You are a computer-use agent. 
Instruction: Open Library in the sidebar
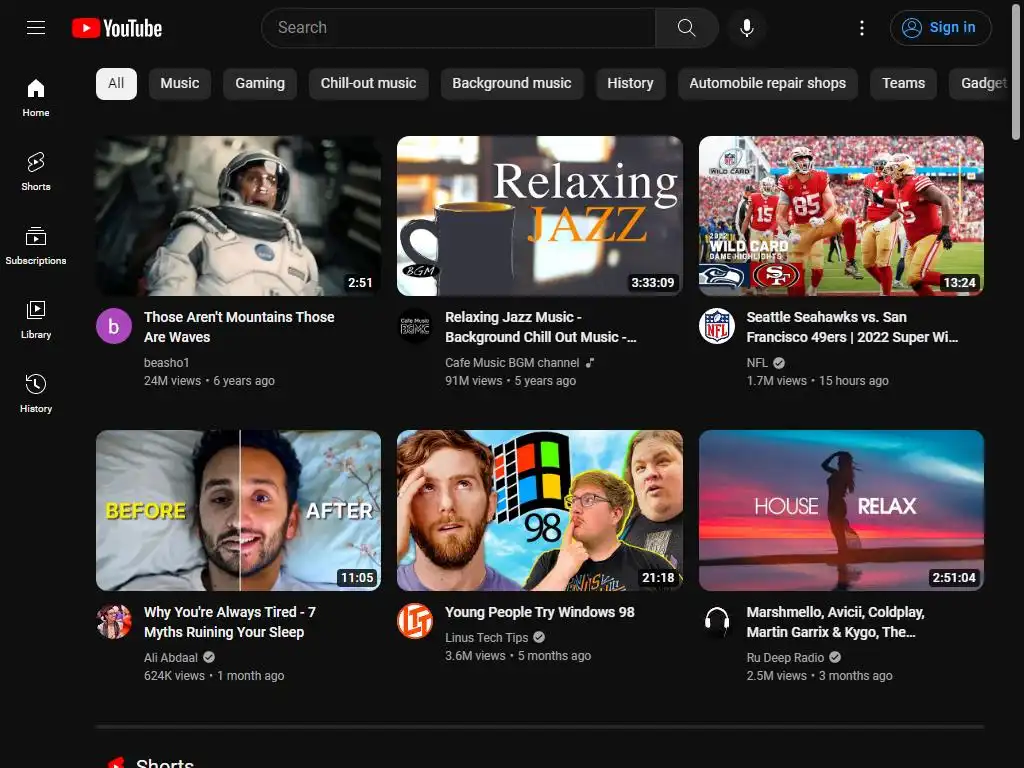coord(36,319)
